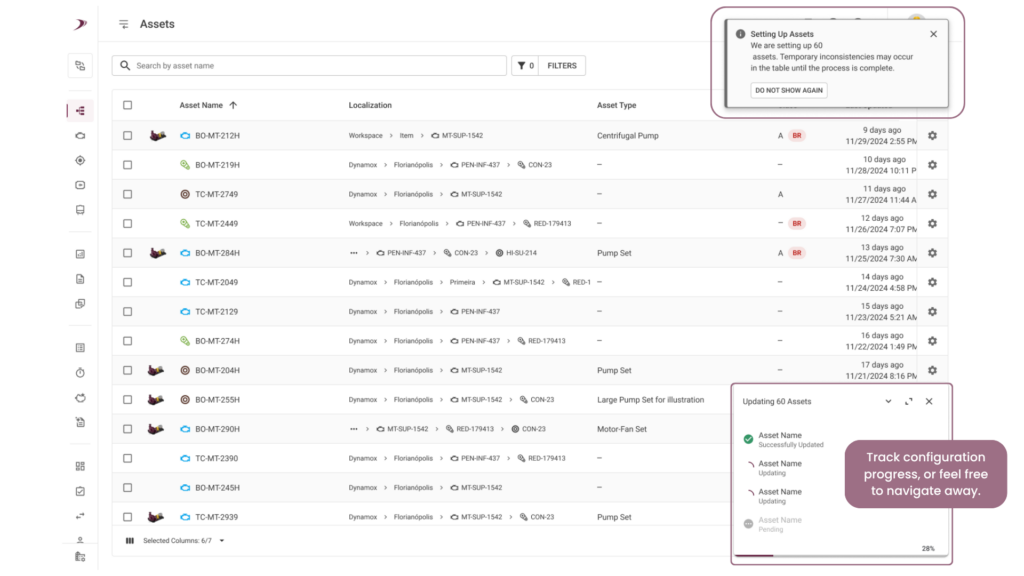Image resolution: width=1024 pixels, height=576 pixels.
Task: Click the Asset Type column header
Action: click(x=616, y=105)
